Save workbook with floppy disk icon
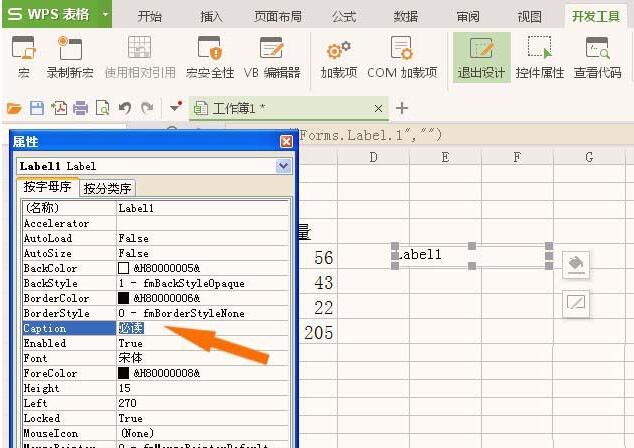This screenshot has height=448, width=634. (x=37, y=108)
